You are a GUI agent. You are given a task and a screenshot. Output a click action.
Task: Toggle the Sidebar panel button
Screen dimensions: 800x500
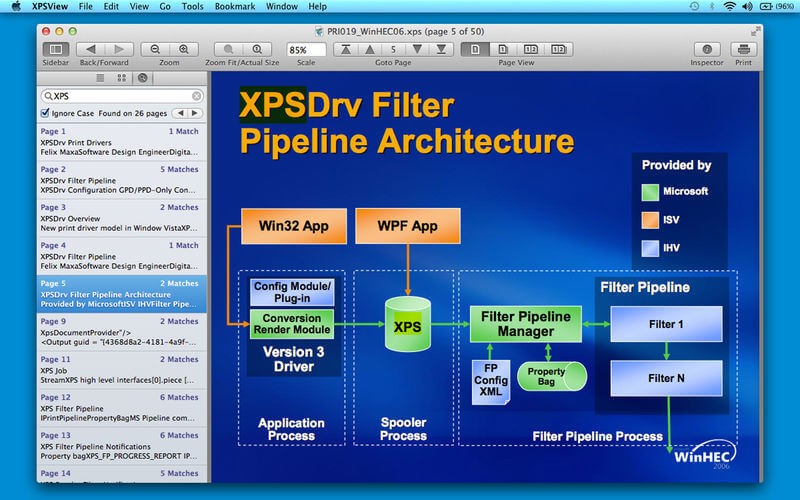(56, 49)
